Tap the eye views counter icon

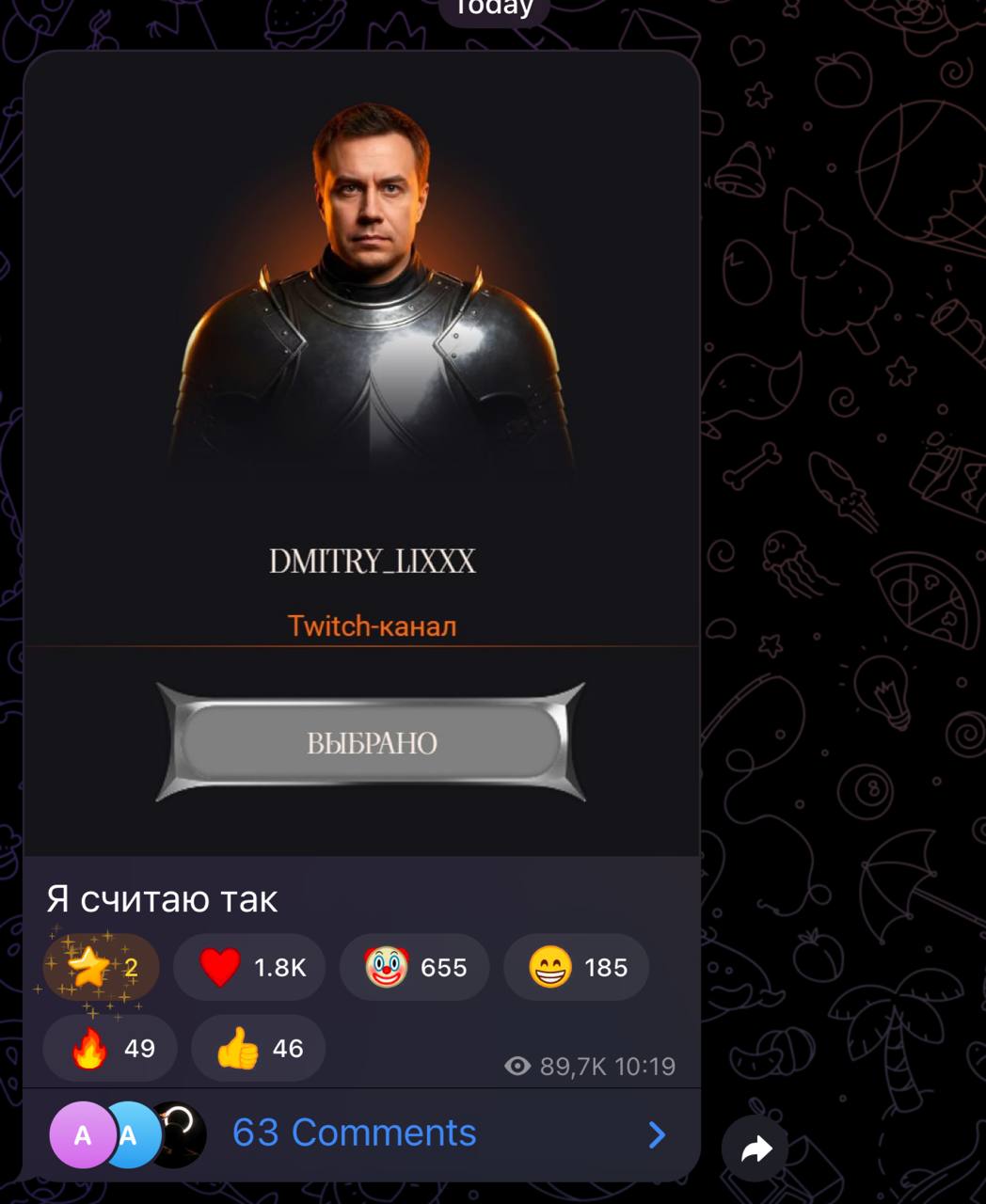coord(517,1066)
